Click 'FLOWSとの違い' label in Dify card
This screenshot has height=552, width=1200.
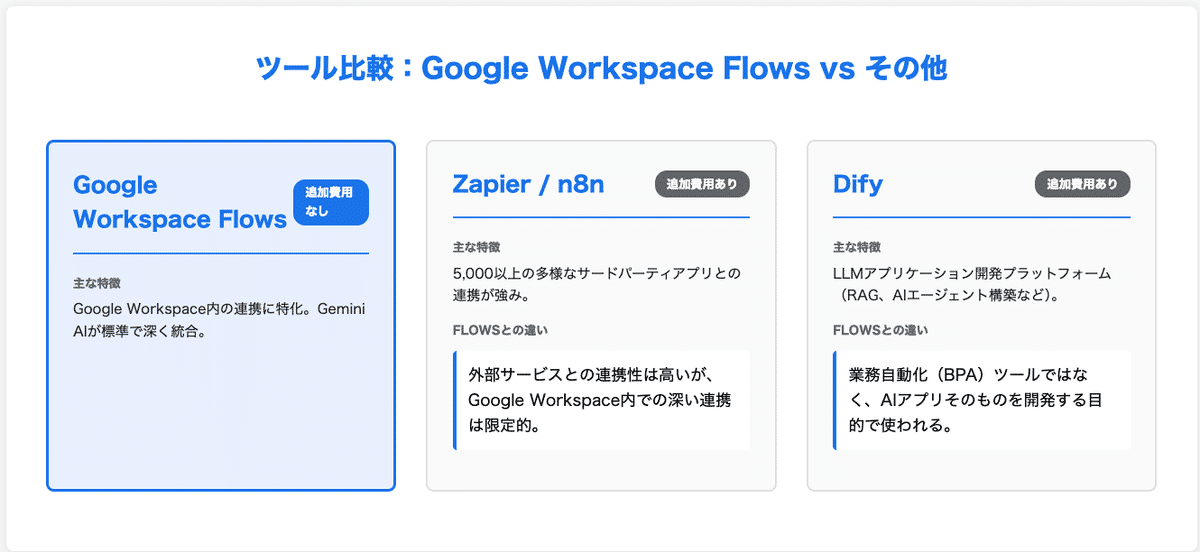tap(880, 330)
